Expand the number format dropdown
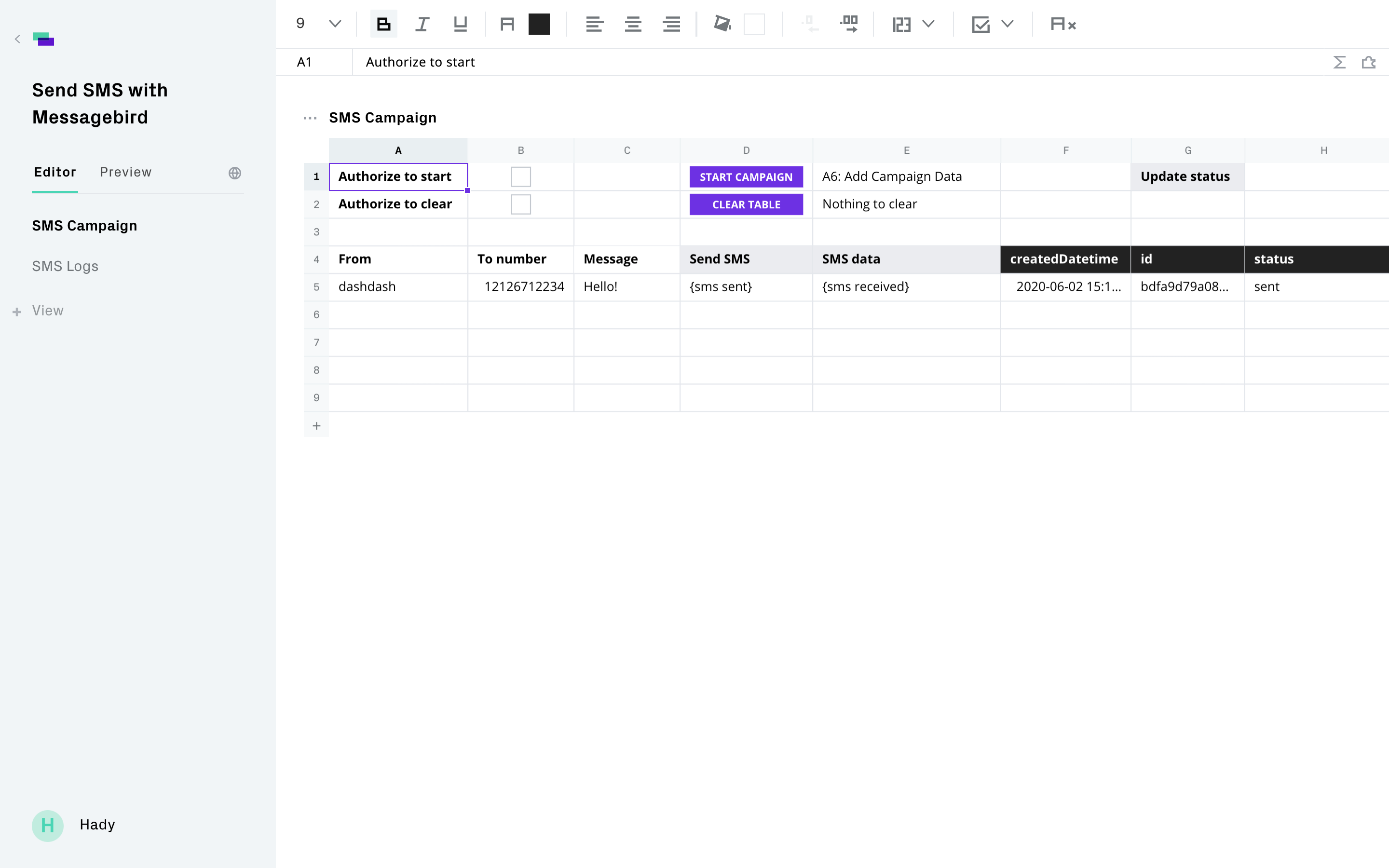Screen dimensions: 1389x868 coord(928,24)
